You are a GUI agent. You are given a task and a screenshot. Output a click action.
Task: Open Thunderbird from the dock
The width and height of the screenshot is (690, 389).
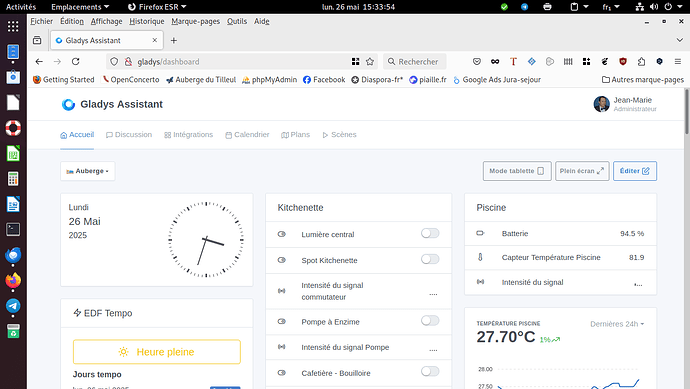(13, 255)
